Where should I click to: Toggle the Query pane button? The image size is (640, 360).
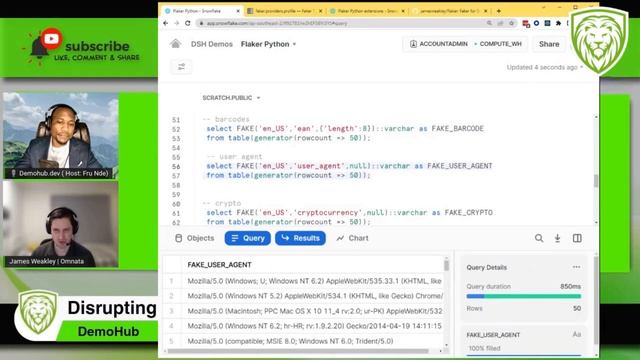coord(247,238)
